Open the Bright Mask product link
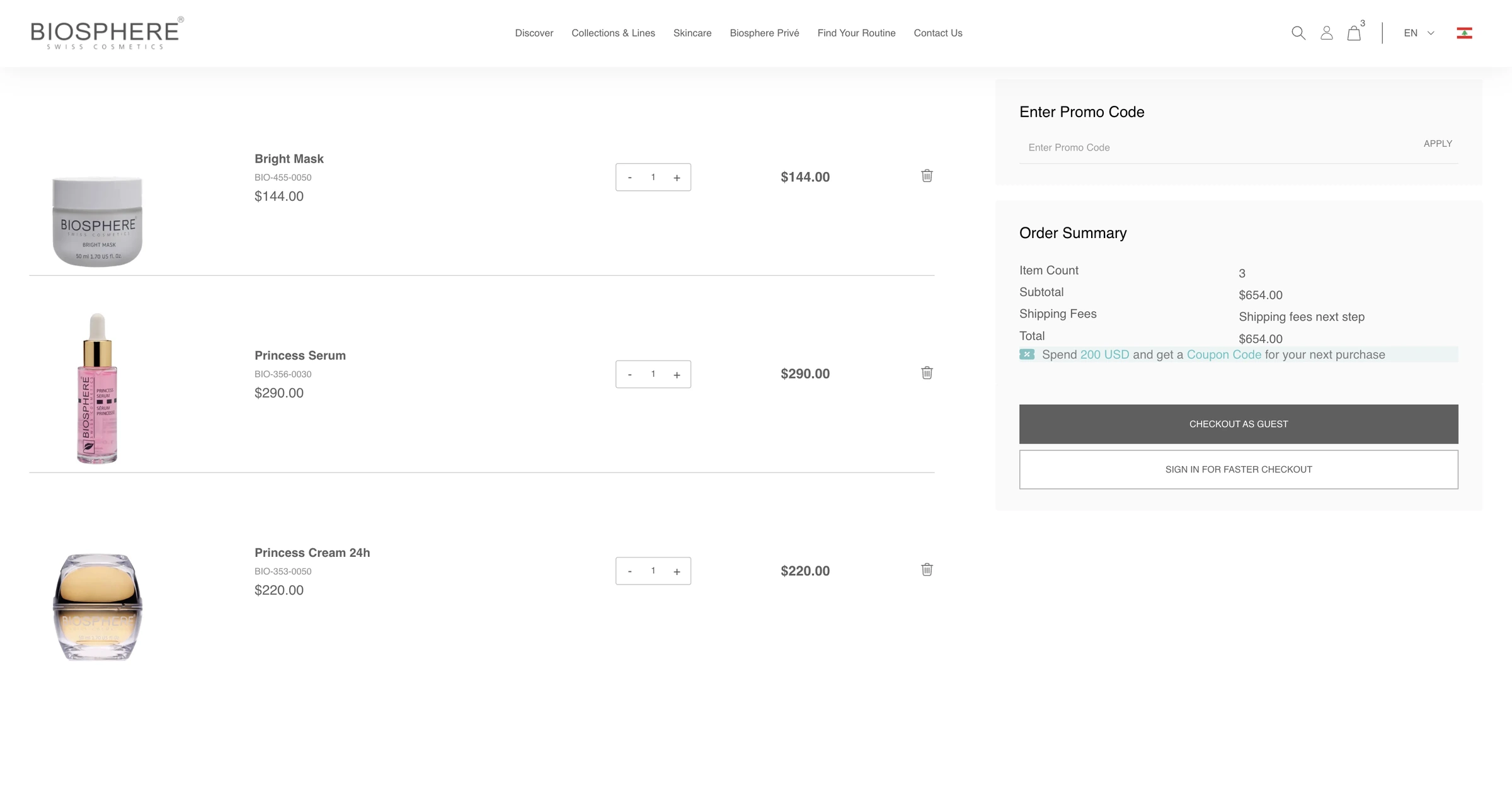1512x805 pixels. pos(289,159)
